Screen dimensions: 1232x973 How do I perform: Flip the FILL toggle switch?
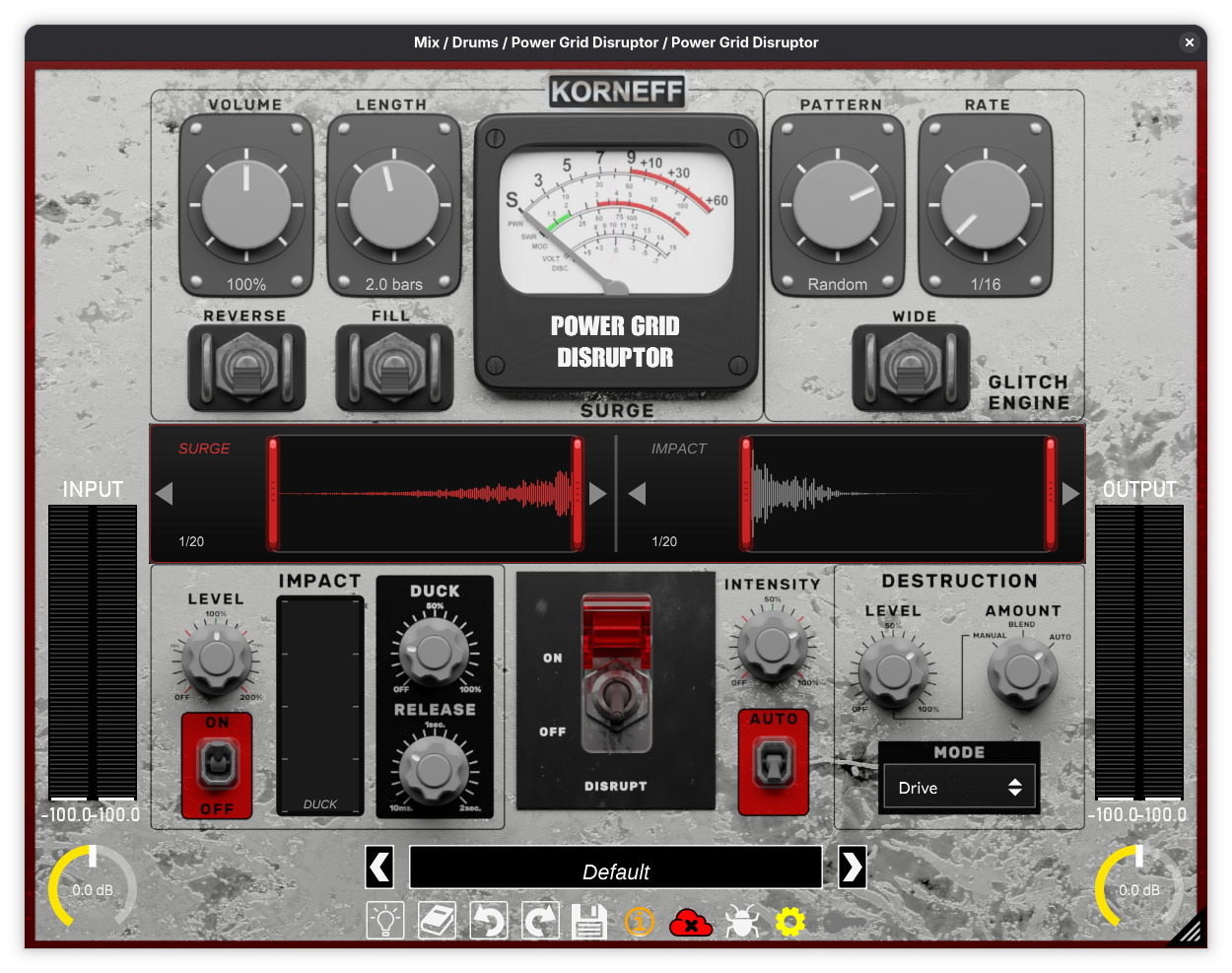(x=394, y=368)
